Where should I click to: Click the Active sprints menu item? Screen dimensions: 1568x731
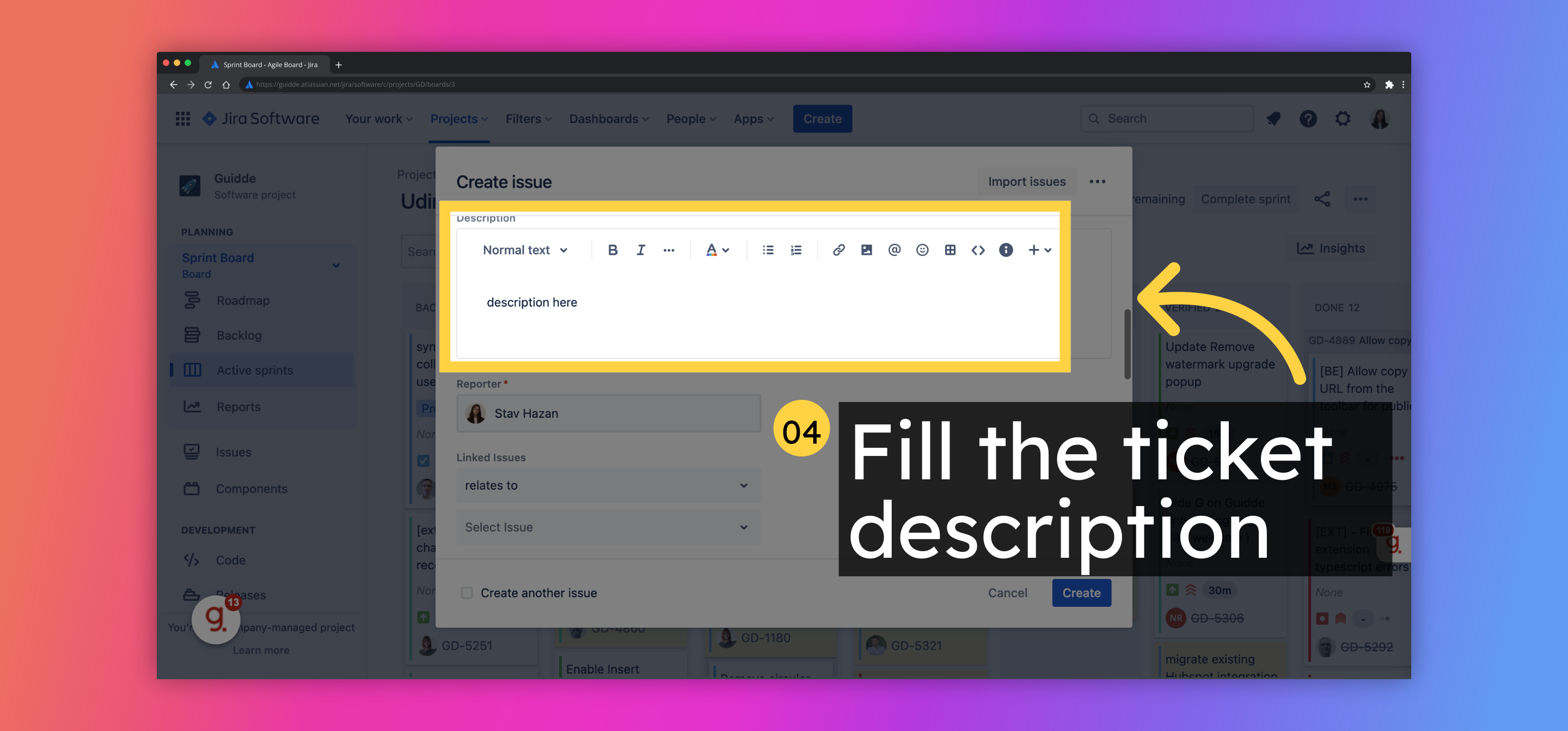point(256,369)
